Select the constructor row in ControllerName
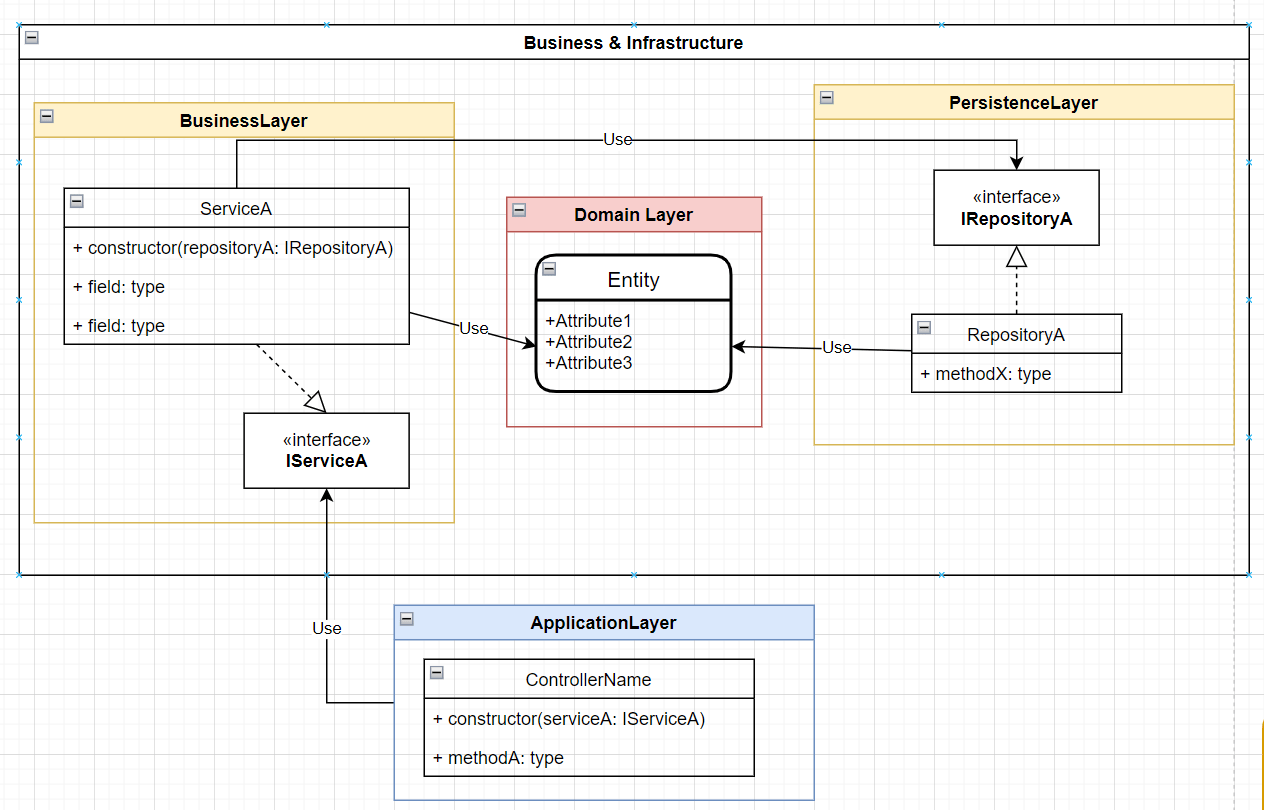The image size is (1264, 810). (571, 718)
